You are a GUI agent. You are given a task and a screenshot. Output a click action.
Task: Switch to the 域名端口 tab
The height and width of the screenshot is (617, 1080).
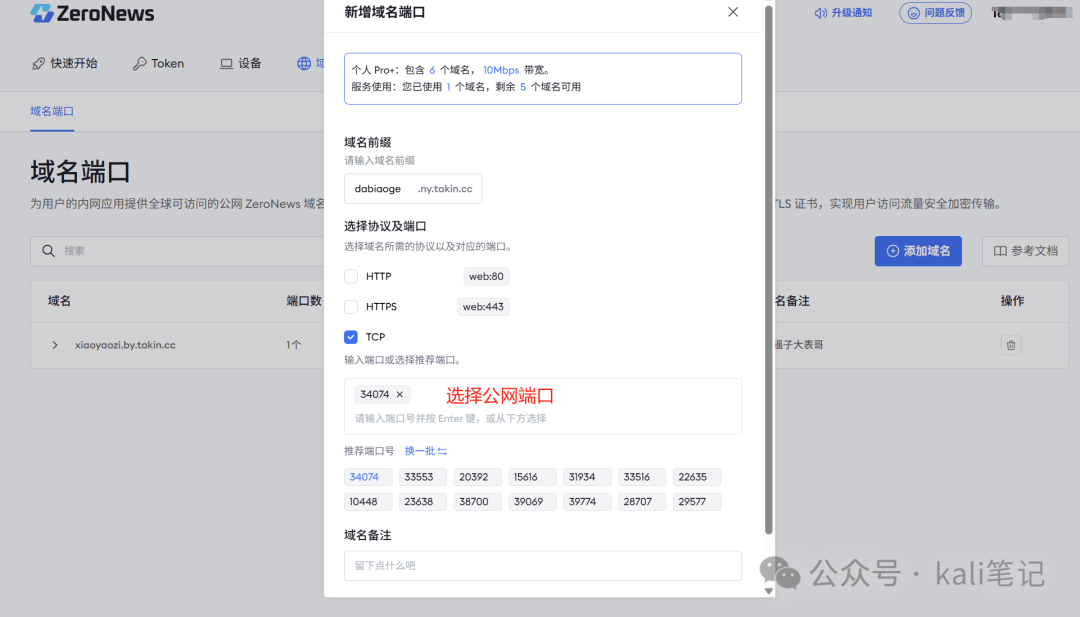pyautogui.click(x=51, y=111)
